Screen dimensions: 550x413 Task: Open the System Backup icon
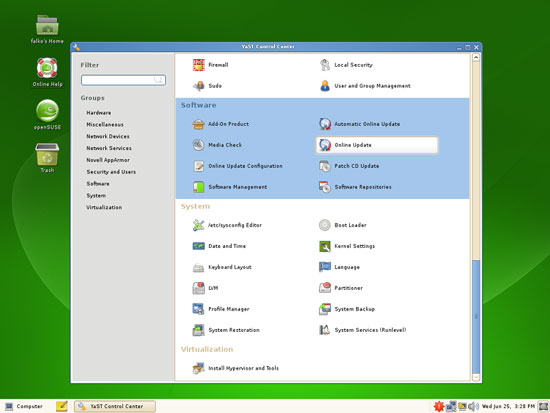325,309
